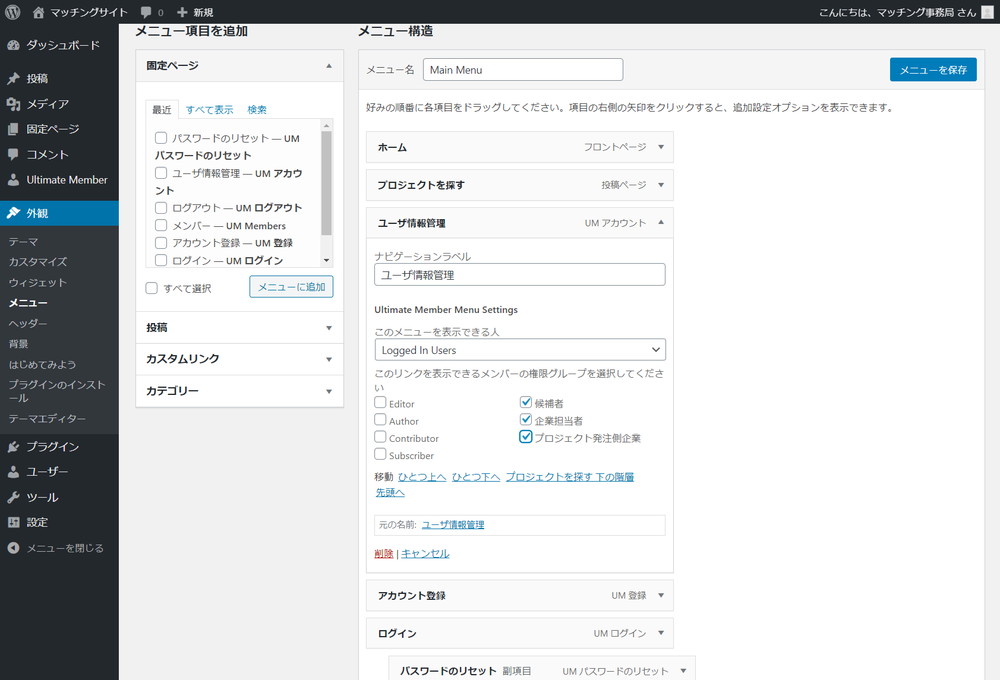Toggle すべて選択 checkbox

point(151,288)
